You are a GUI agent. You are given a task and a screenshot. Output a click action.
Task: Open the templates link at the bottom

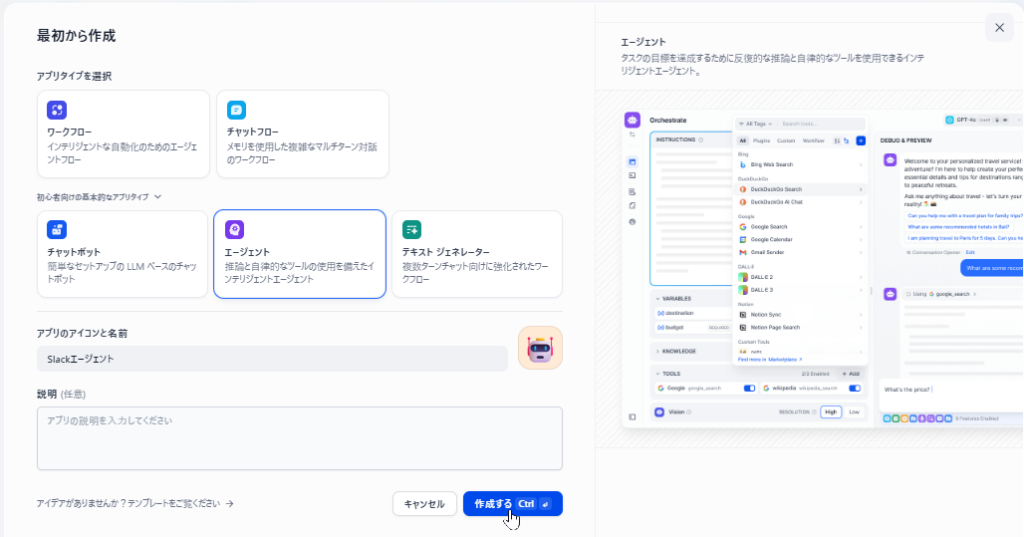tap(135, 504)
